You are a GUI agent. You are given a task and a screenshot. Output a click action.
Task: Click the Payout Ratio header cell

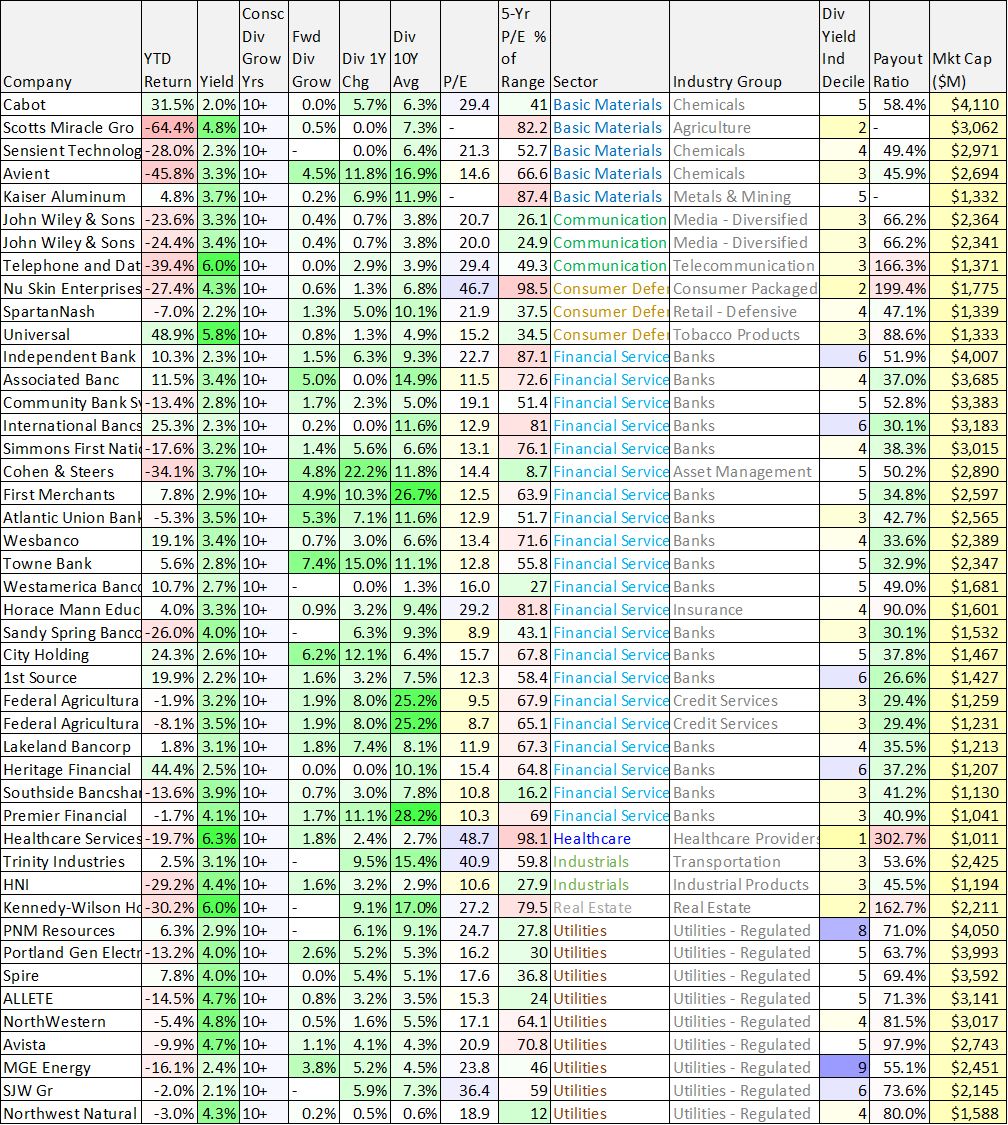coord(899,47)
